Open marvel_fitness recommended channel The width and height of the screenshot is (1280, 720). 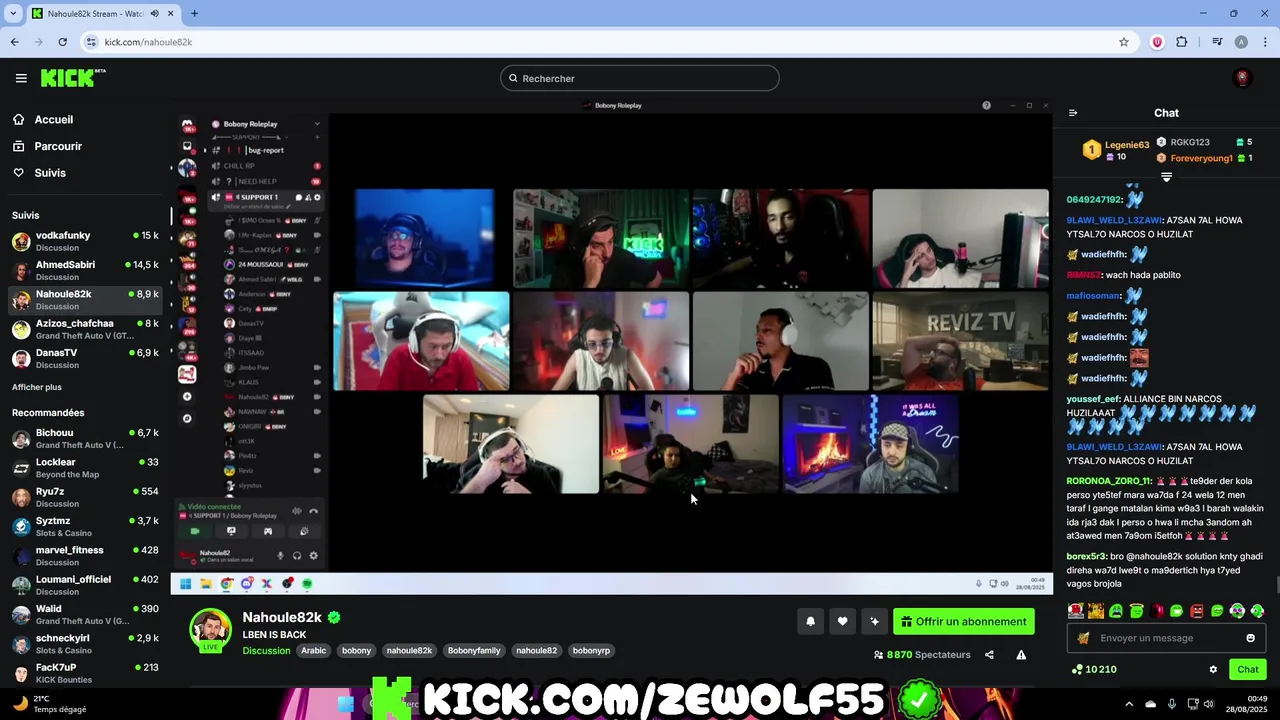[x=86, y=555]
